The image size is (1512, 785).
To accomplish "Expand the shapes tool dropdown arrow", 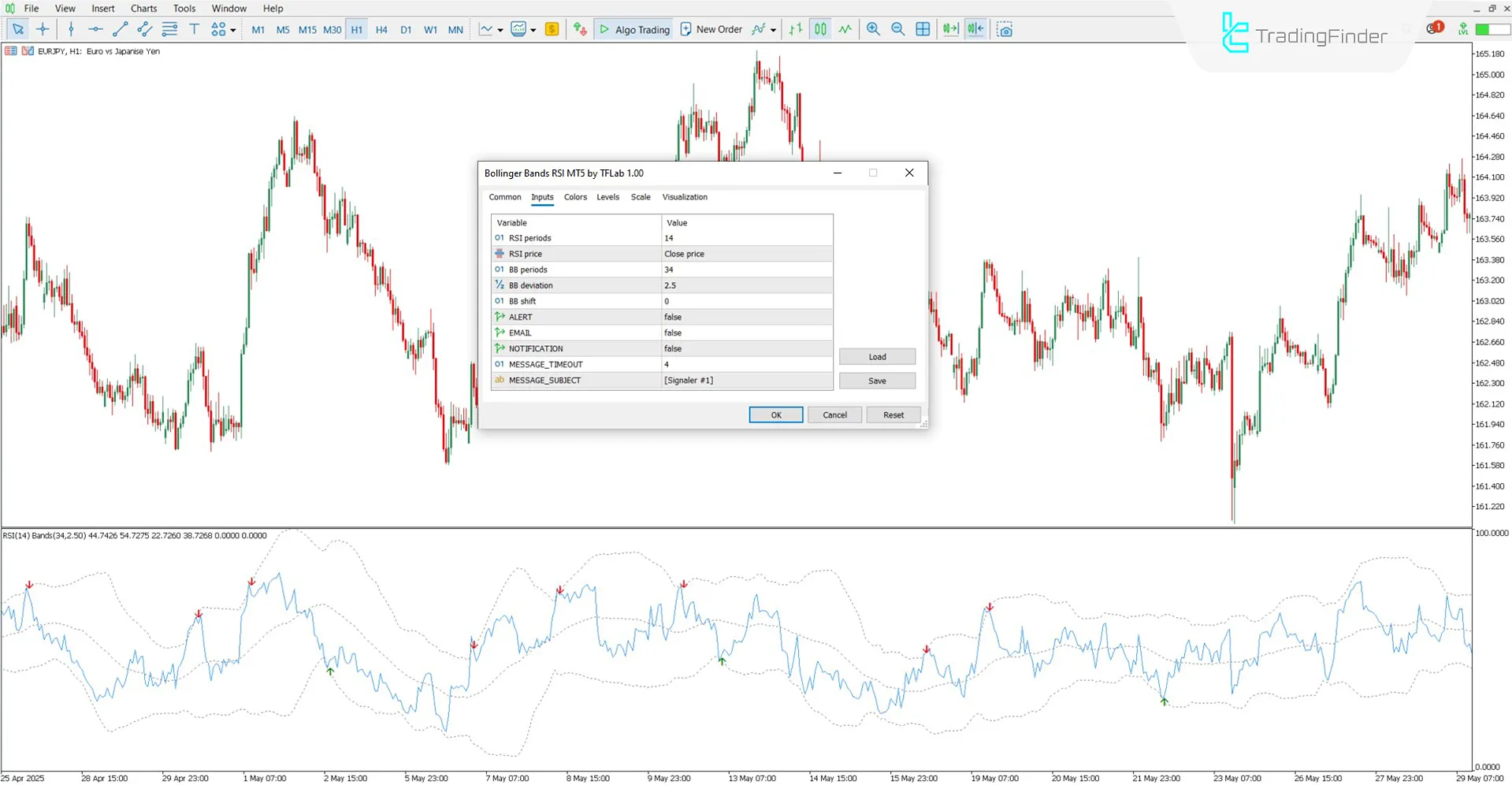I will [x=233, y=29].
